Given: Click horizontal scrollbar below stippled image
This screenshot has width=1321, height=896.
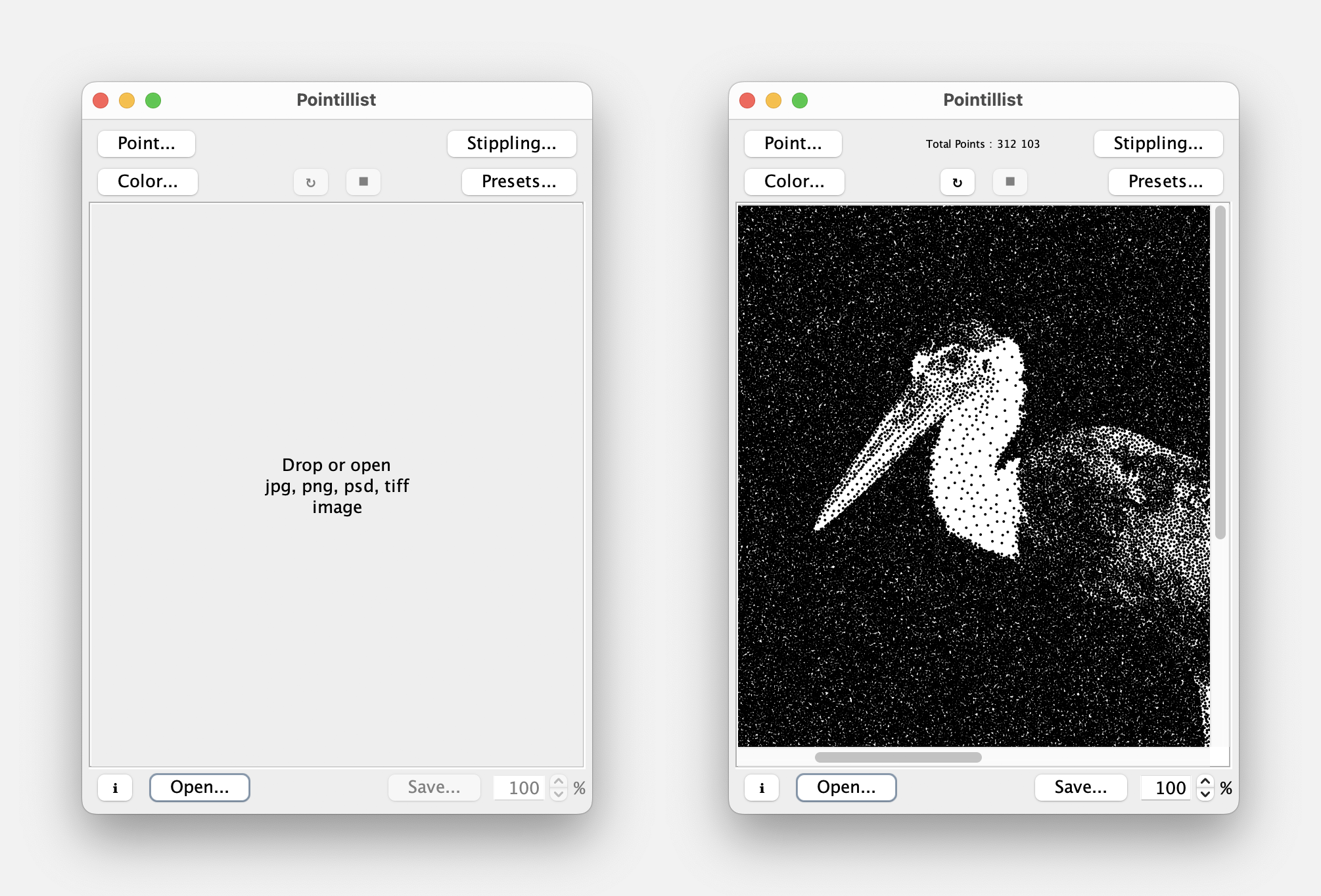Looking at the screenshot, I should [898, 757].
